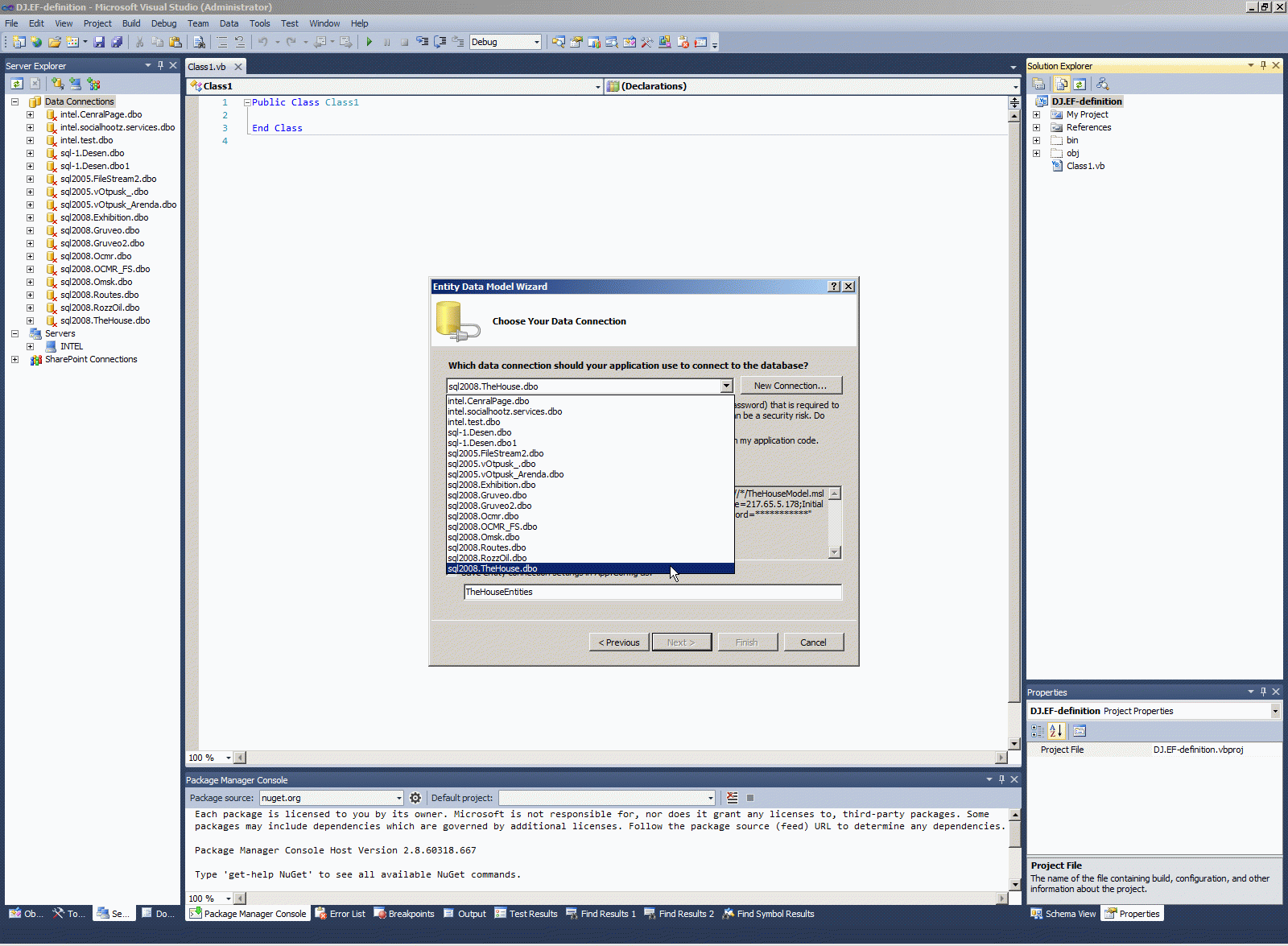Toggle pin on Package Manager Console

pos(1001,779)
